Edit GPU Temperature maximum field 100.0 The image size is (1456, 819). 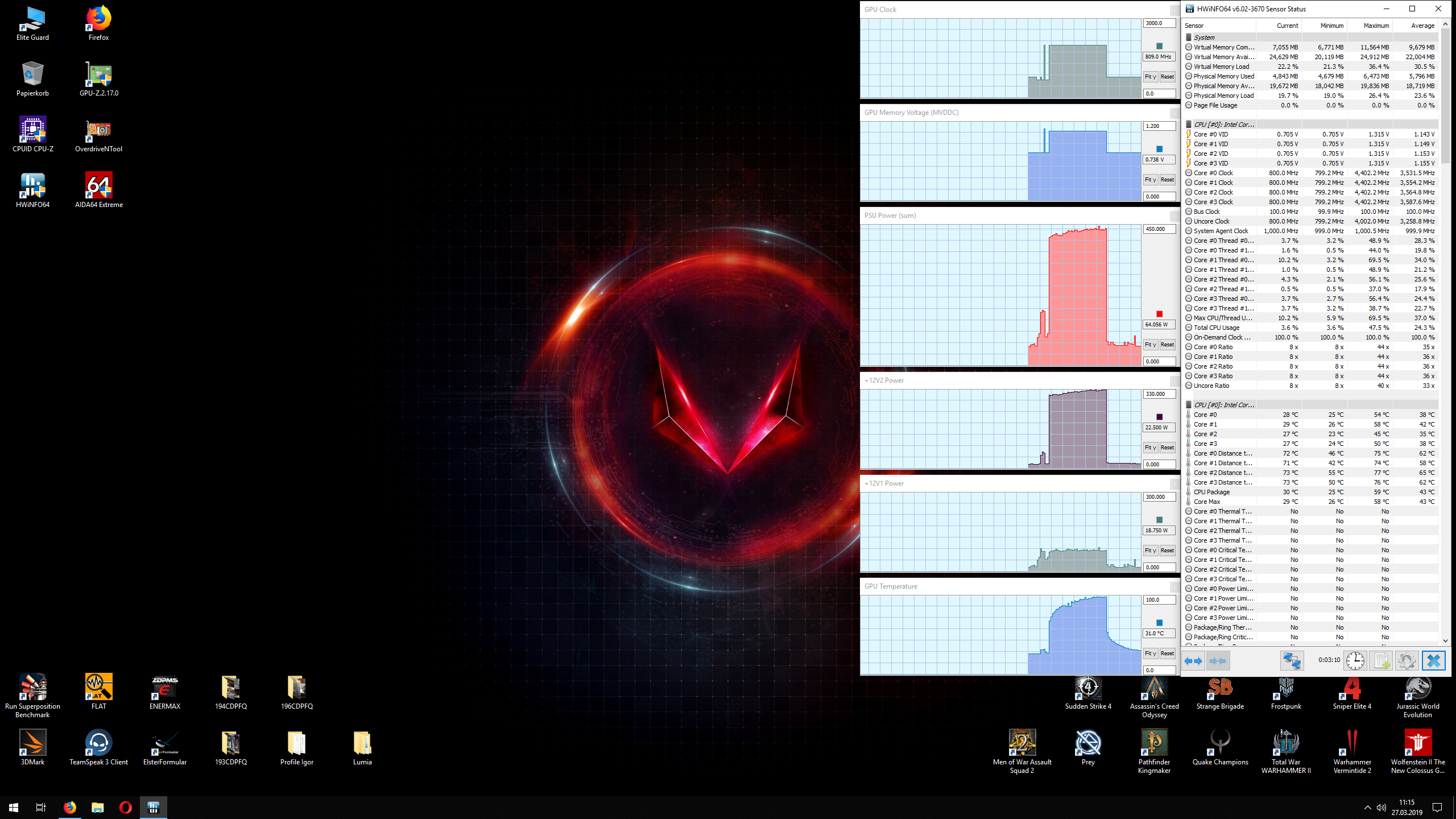pos(1159,600)
